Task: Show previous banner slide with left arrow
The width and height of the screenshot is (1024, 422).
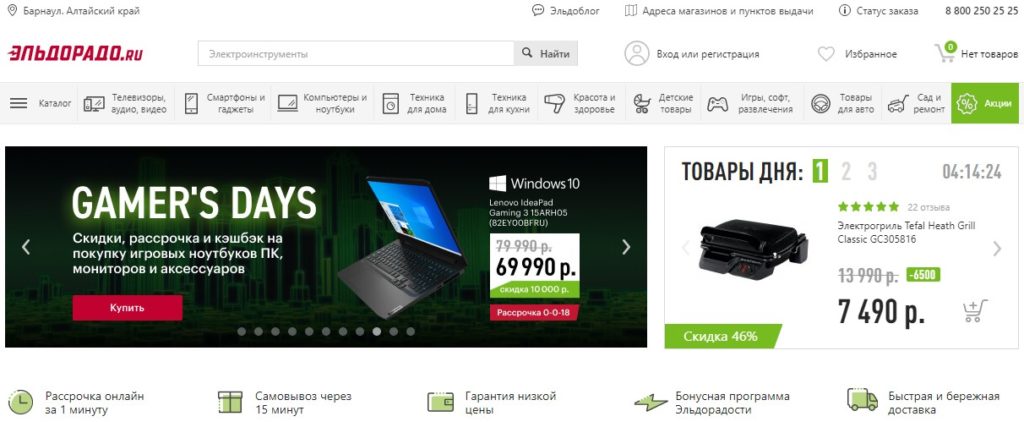Action: (x=25, y=247)
